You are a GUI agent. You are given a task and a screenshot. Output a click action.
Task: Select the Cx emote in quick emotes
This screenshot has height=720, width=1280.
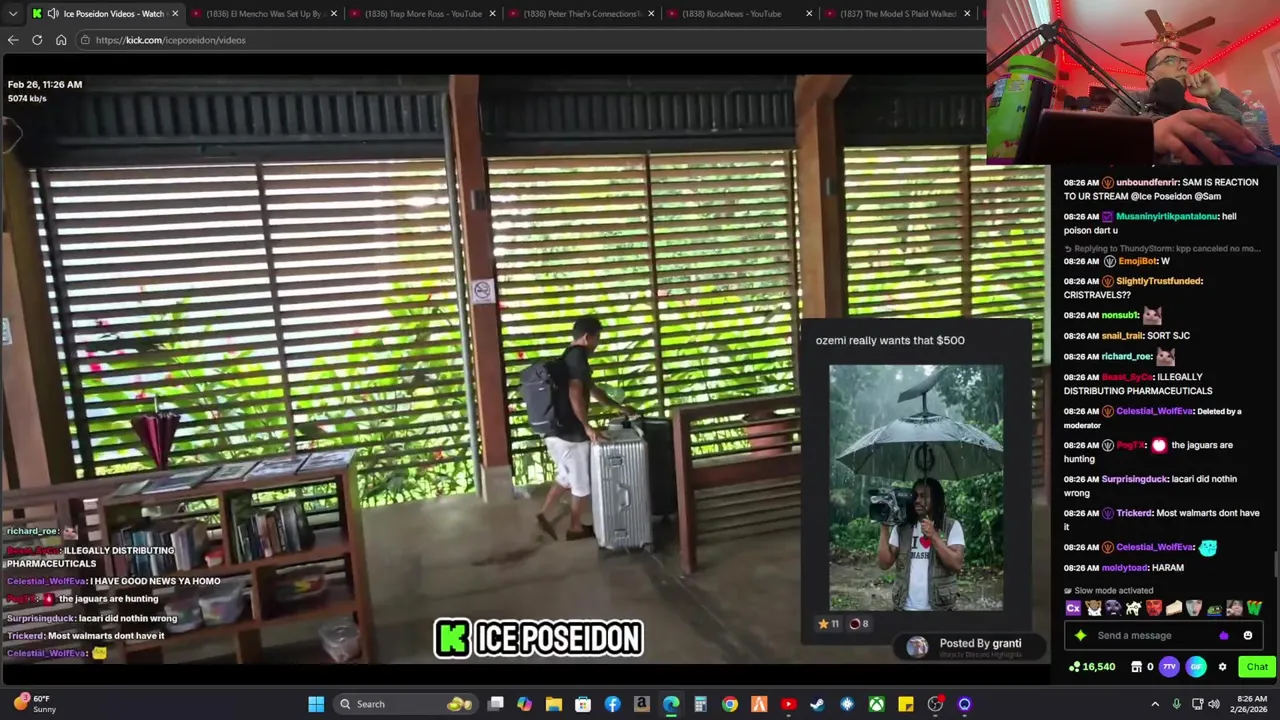point(1073,608)
